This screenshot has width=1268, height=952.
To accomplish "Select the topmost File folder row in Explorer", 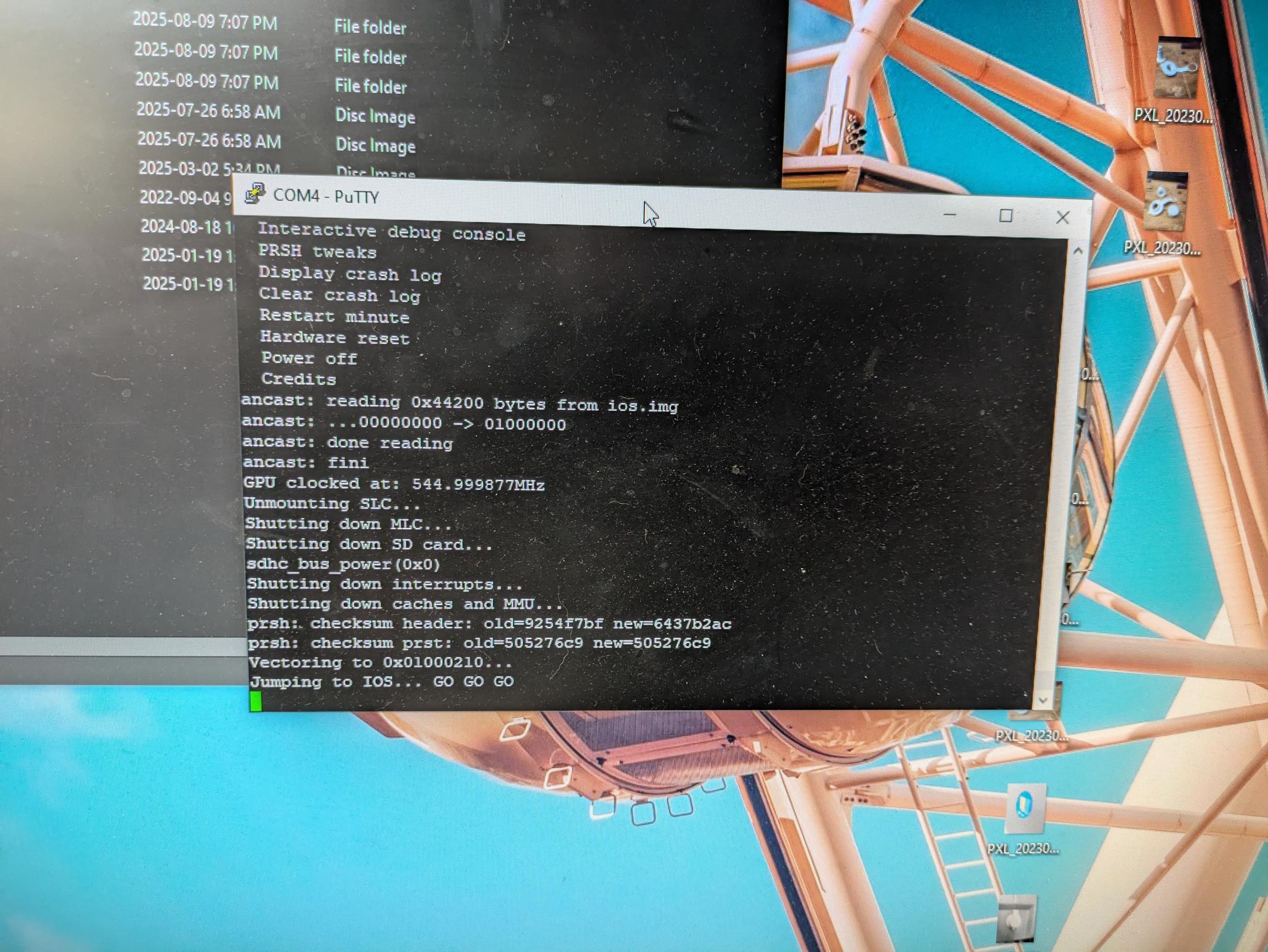I will [x=269, y=24].
